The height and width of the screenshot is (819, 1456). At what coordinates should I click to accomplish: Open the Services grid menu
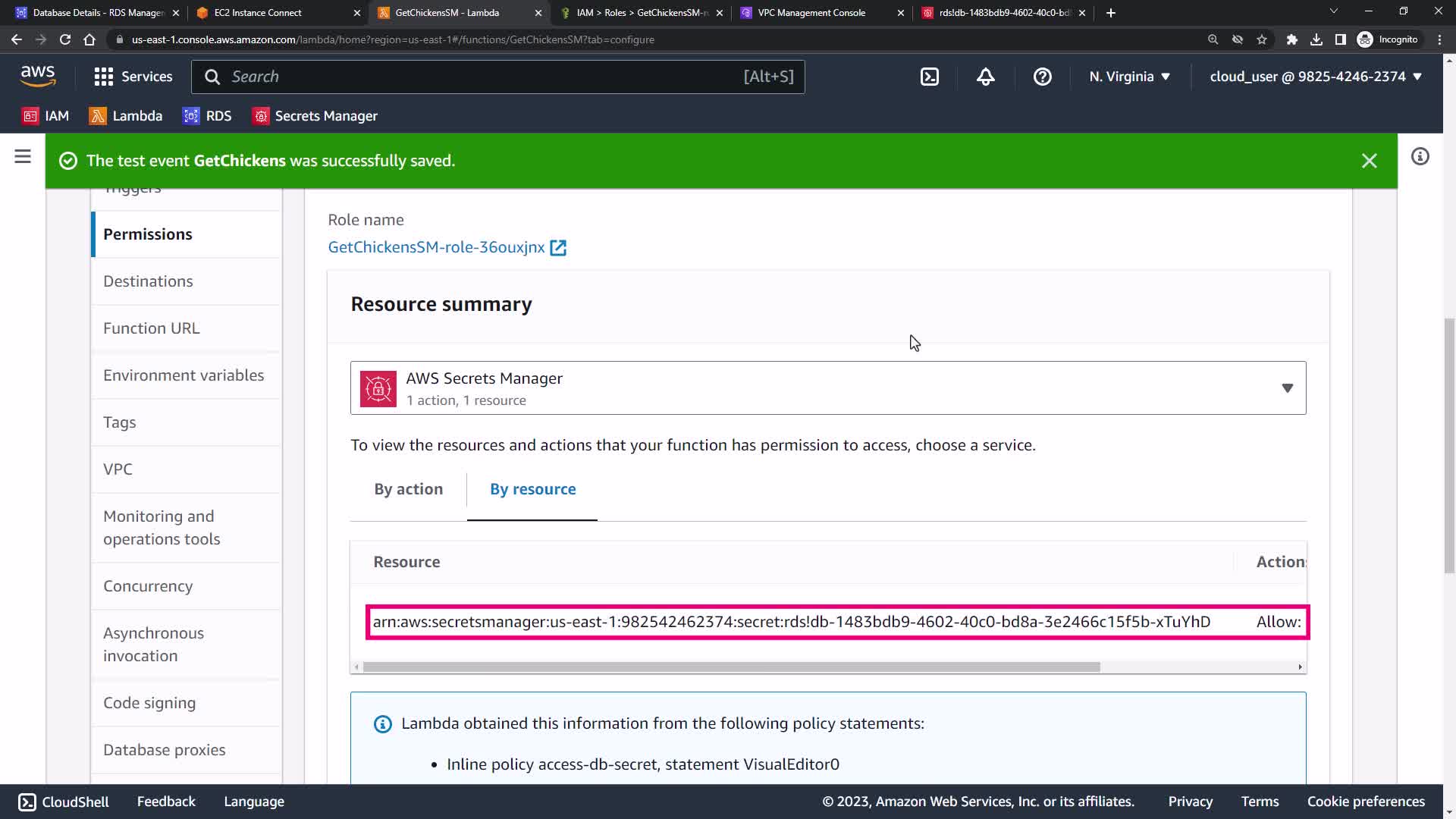tap(133, 77)
